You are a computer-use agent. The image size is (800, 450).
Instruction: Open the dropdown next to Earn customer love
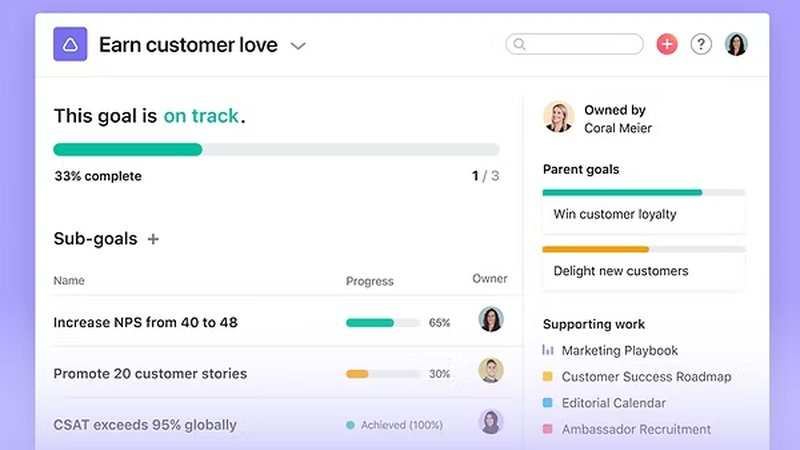[298, 46]
